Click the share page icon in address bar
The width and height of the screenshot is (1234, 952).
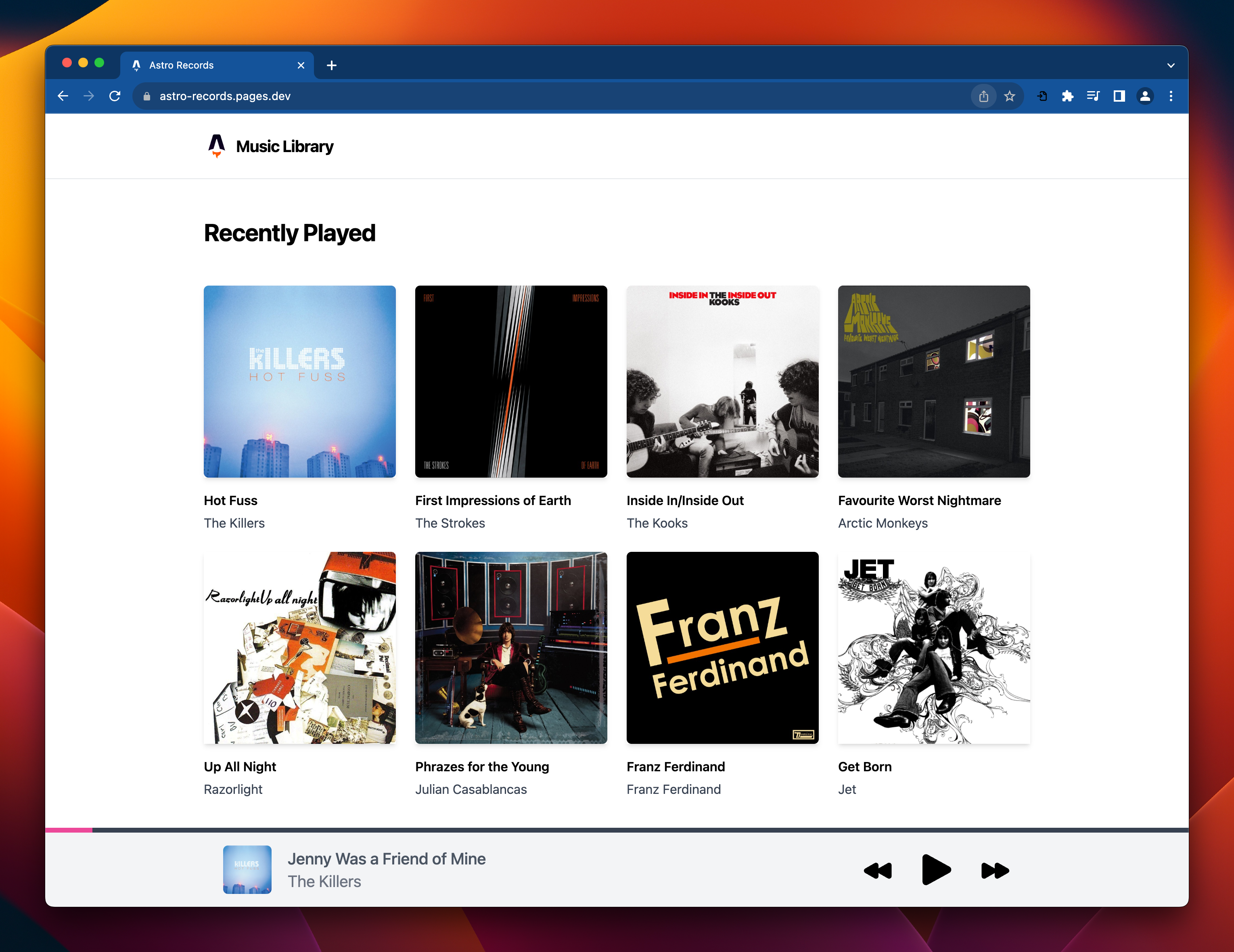click(x=984, y=96)
